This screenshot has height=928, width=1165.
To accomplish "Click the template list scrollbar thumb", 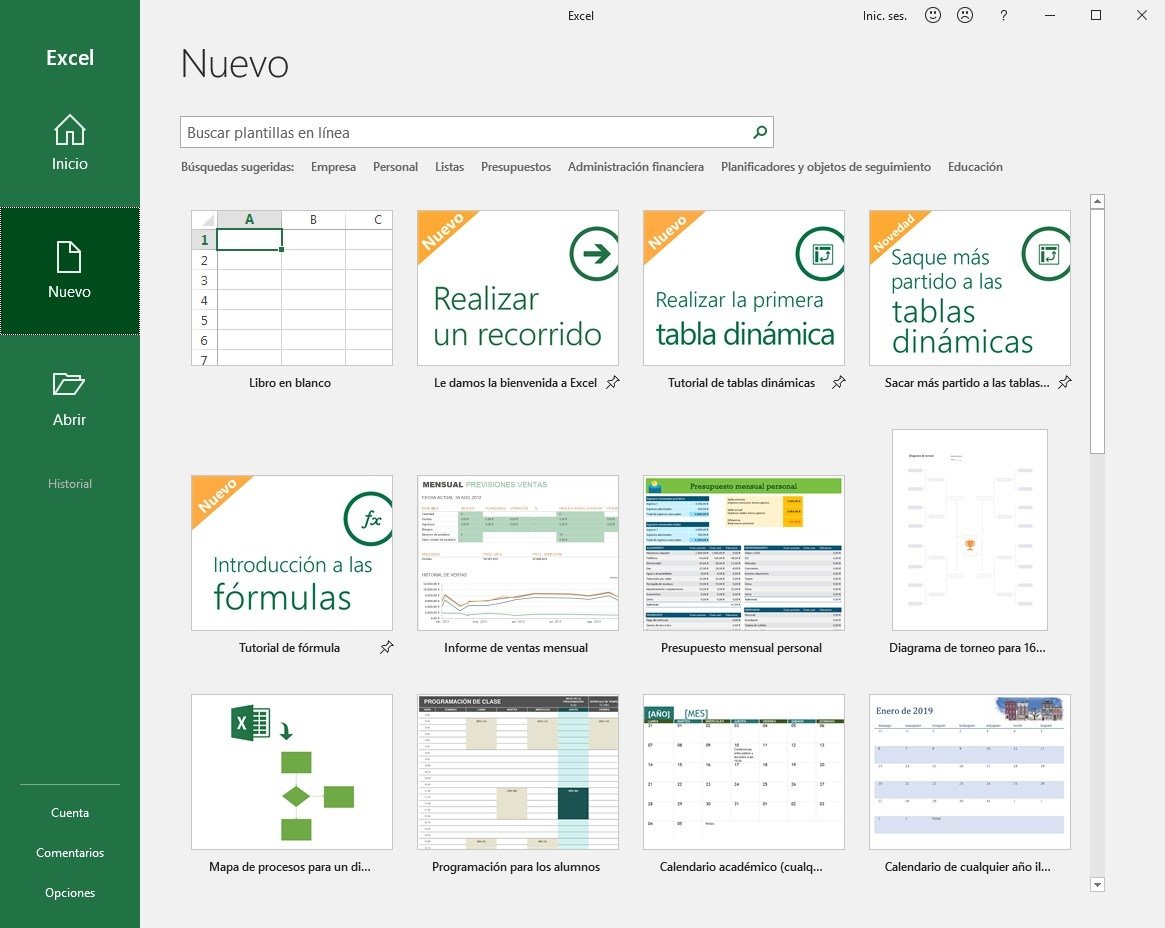I will (1097, 331).
